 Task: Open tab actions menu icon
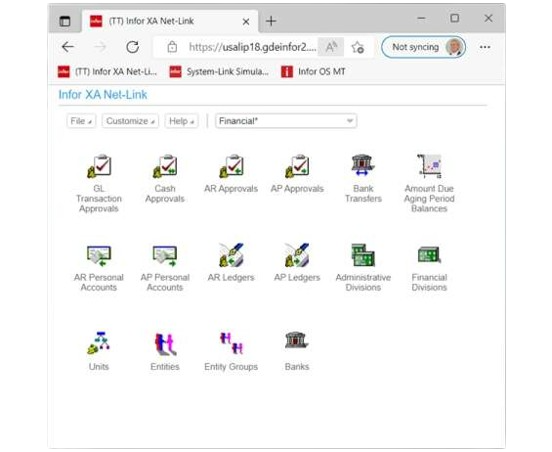coord(65,21)
